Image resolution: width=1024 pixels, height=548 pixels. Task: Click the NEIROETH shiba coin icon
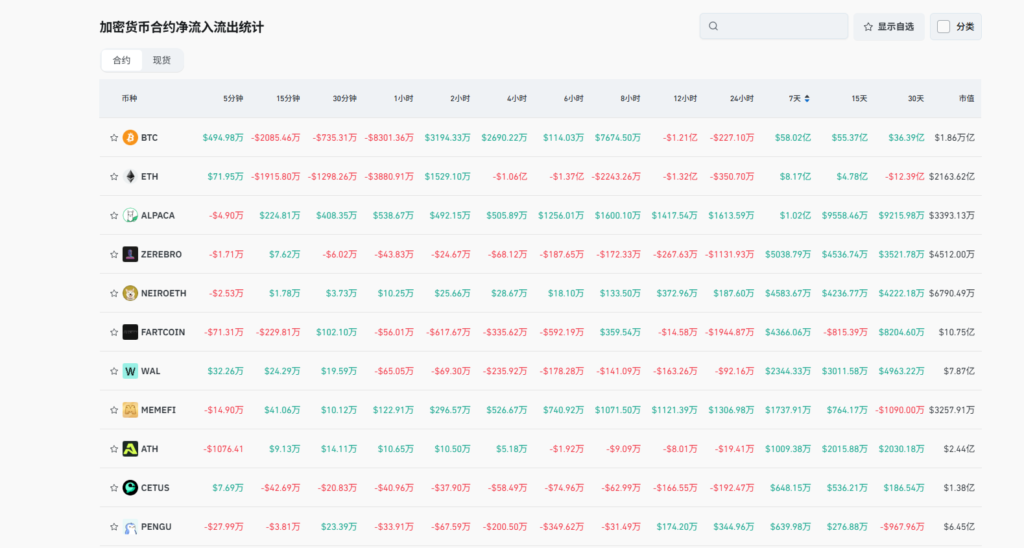[130, 293]
